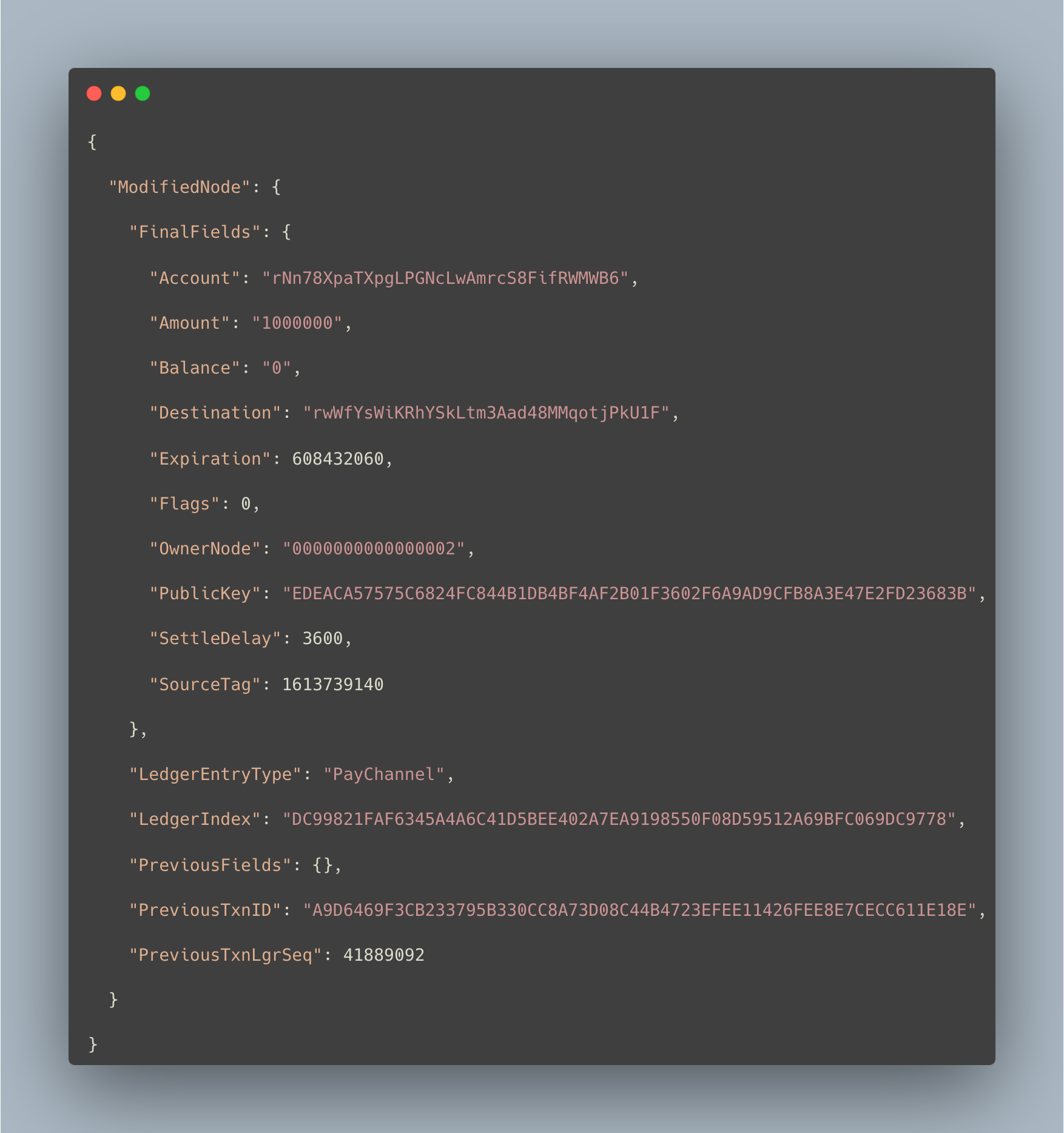
Task: Click the "ModifiedNode" key
Action: [180, 187]
